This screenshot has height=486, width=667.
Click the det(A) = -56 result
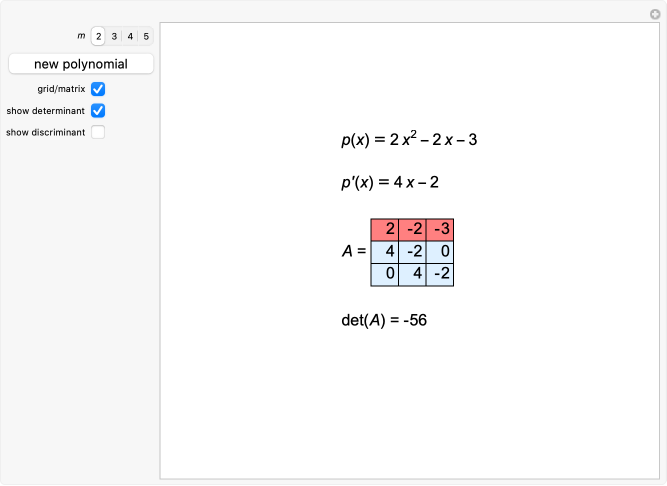tap(384, 320)
